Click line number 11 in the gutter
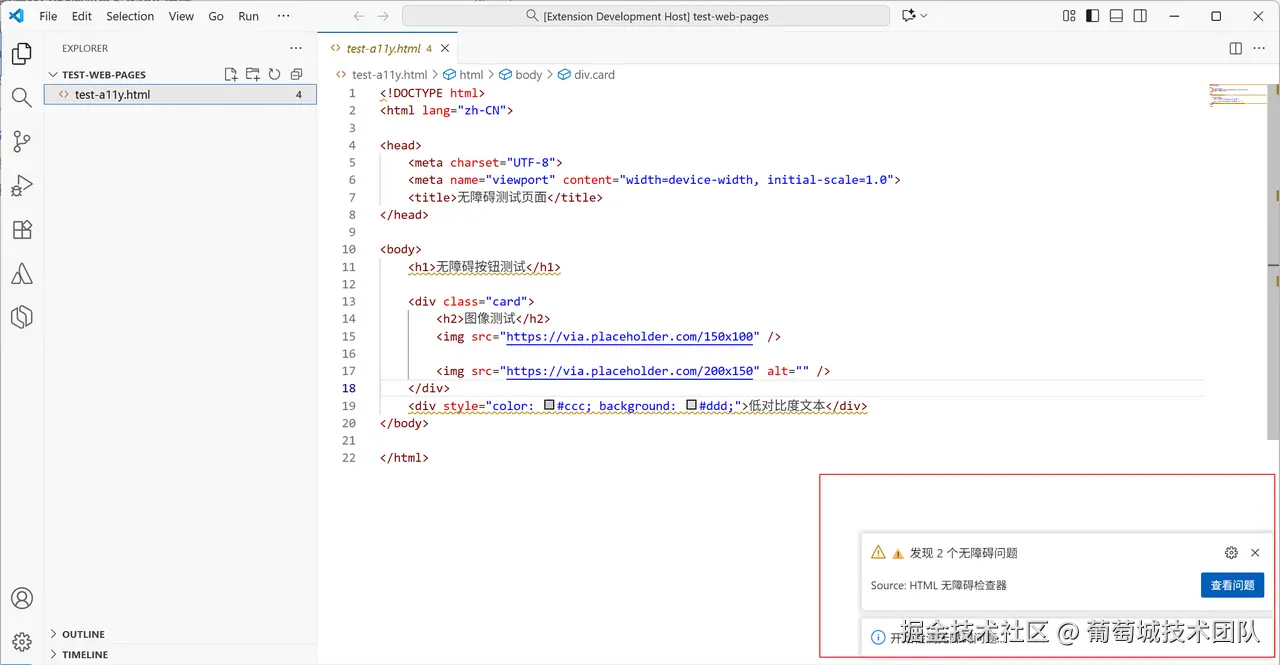This screenshot has width=1280, height=665. 348,267
